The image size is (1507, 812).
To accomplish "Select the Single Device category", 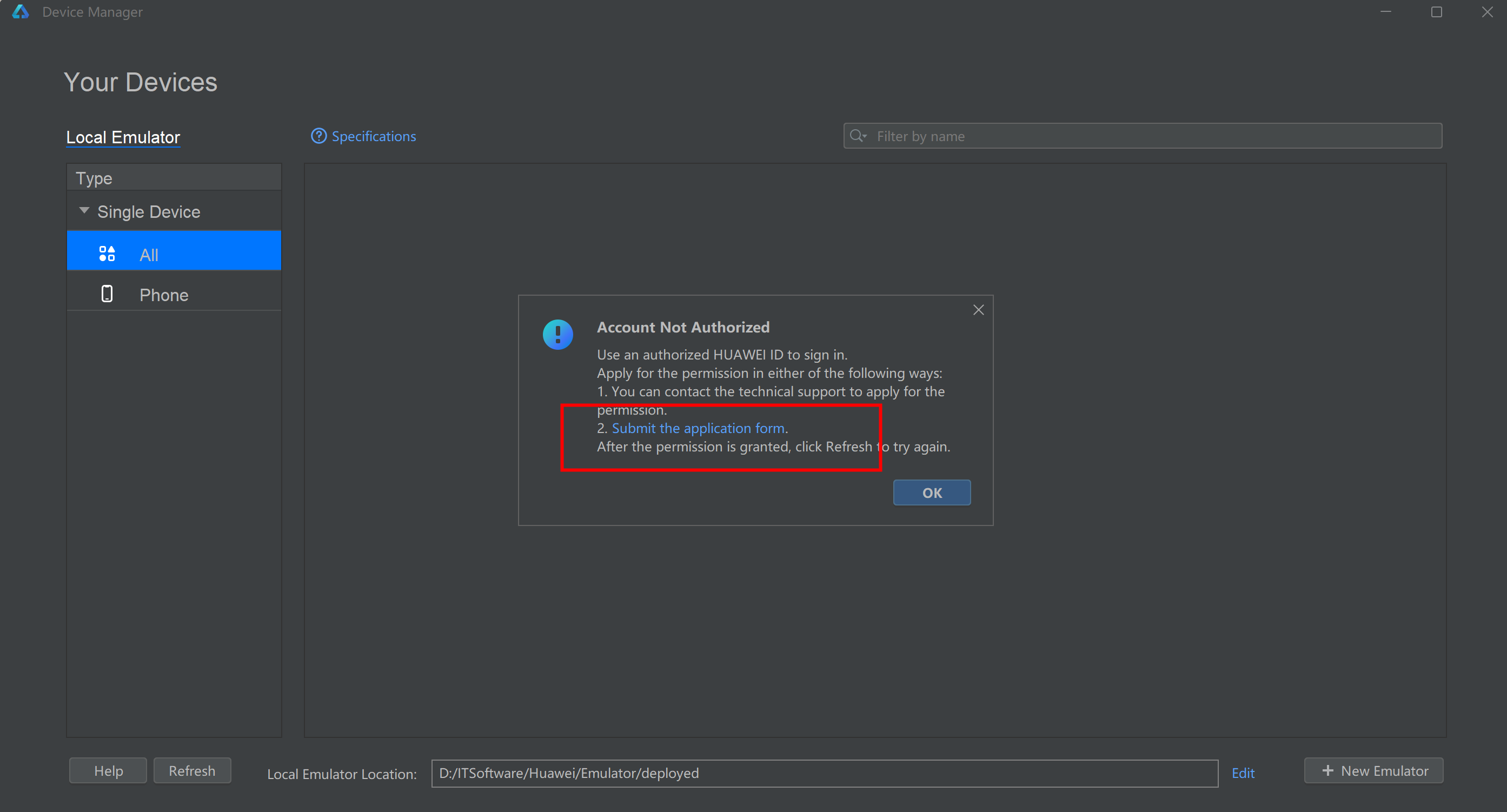I will pyautogui.click(x=149, y=212).
